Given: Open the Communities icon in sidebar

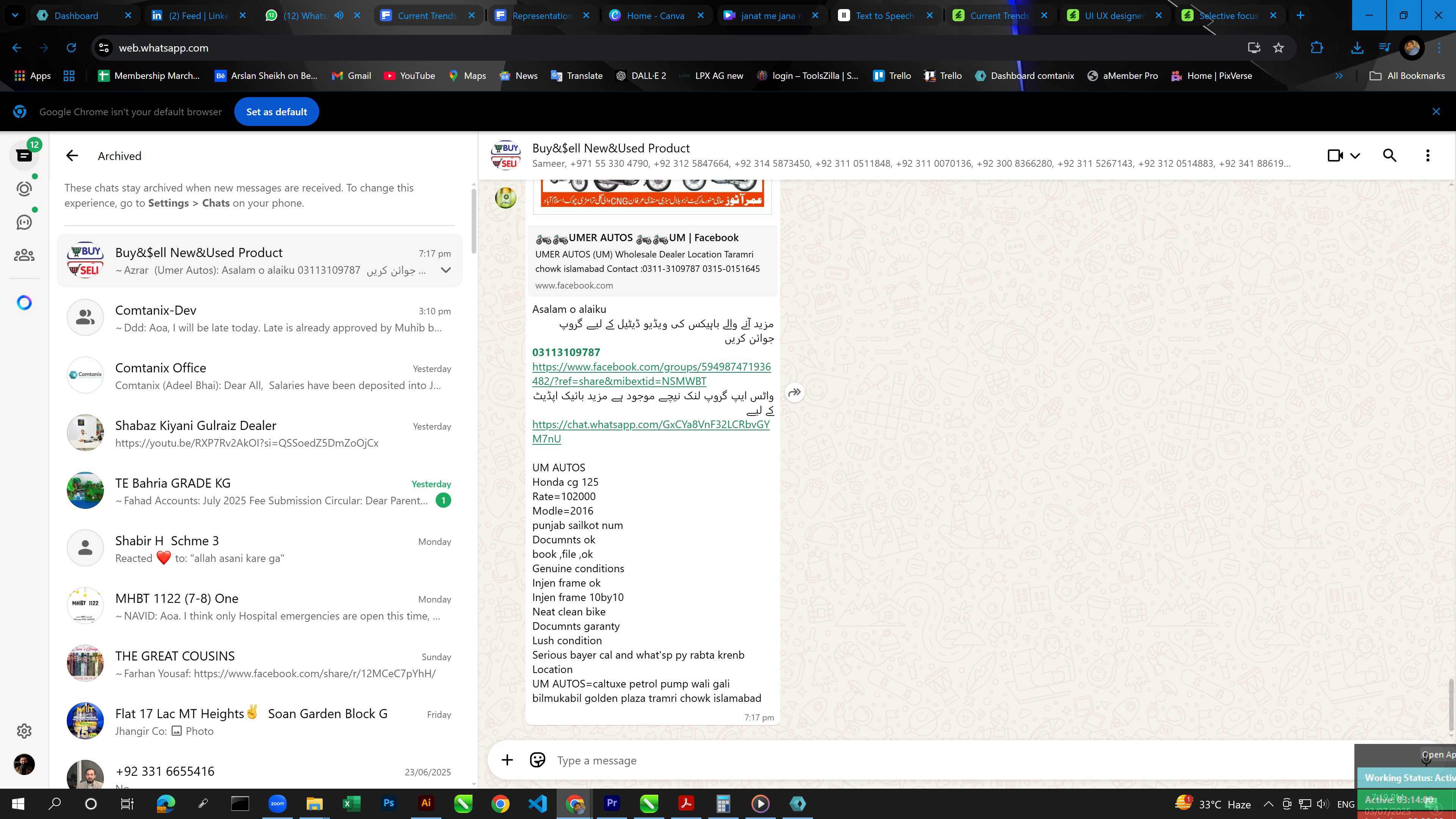Looking at the screenshot, I should tap(24, 256).
